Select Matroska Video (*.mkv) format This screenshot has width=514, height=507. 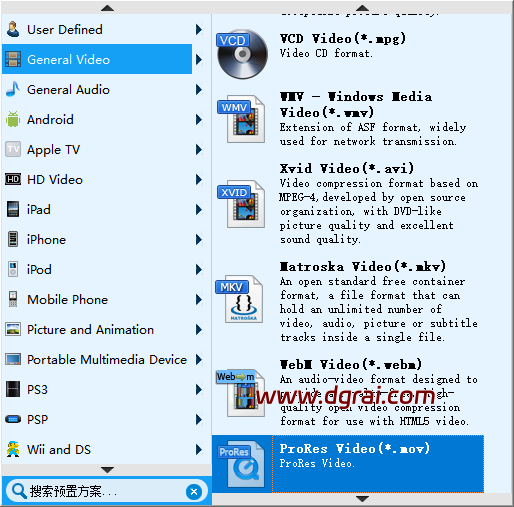(x=348, y=301)
